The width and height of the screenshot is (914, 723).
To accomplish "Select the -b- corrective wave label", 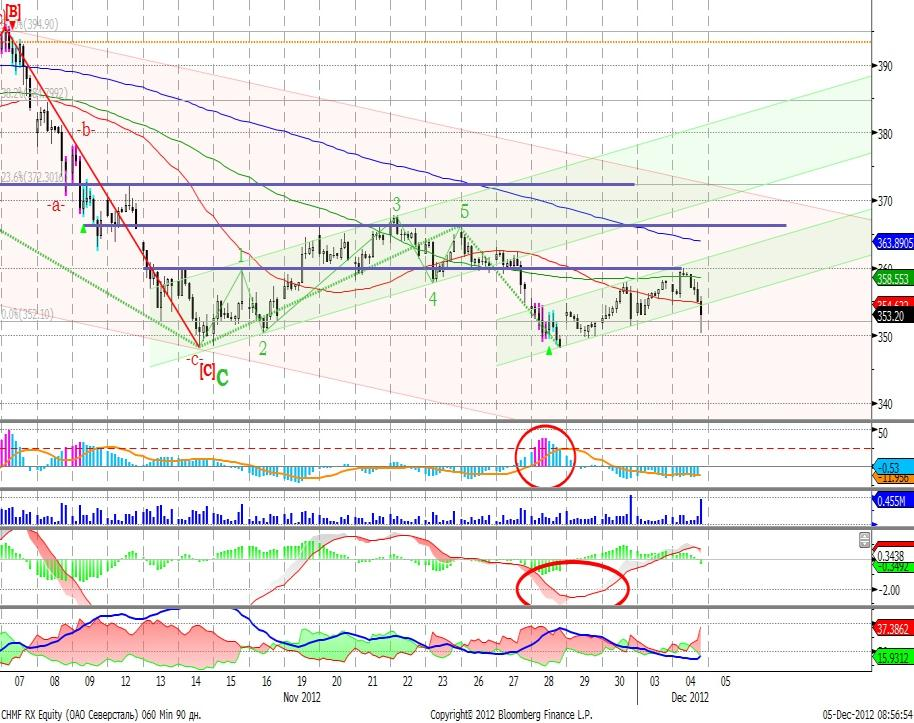I will point(87,130).
